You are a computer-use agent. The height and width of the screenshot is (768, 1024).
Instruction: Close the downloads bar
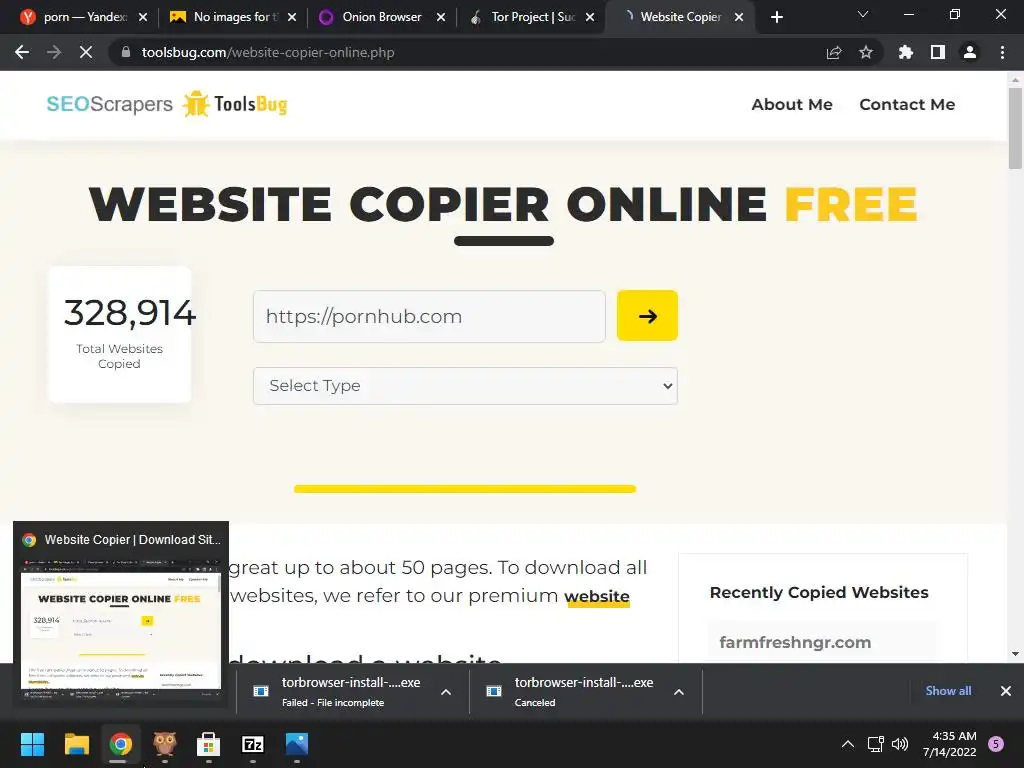(x=1006, y=691)
